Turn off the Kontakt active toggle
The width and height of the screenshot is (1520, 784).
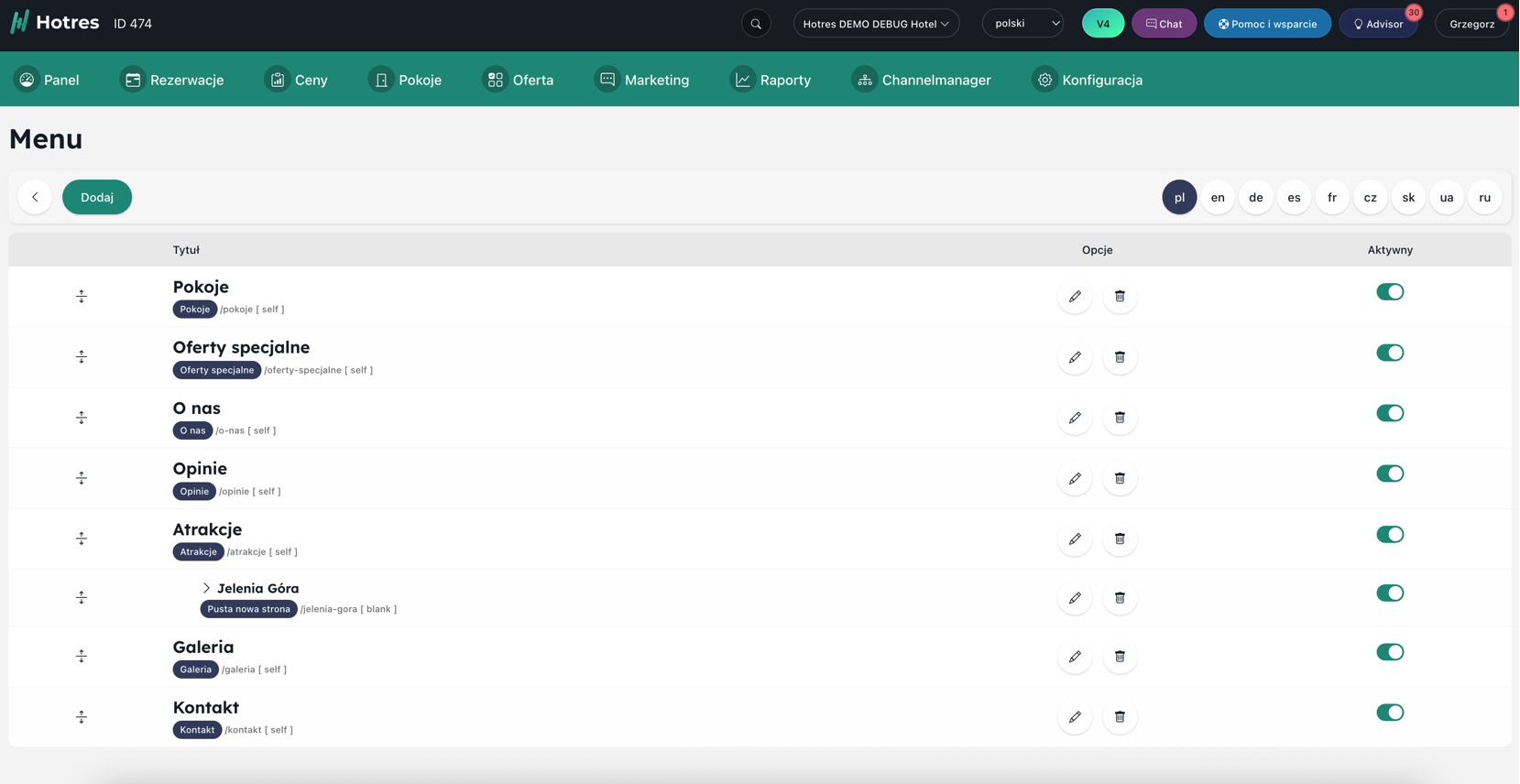coord(1389,713)
